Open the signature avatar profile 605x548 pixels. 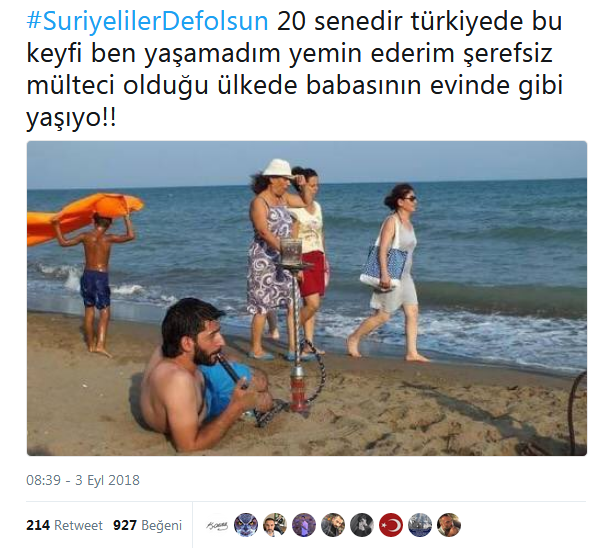pos(217,525)
